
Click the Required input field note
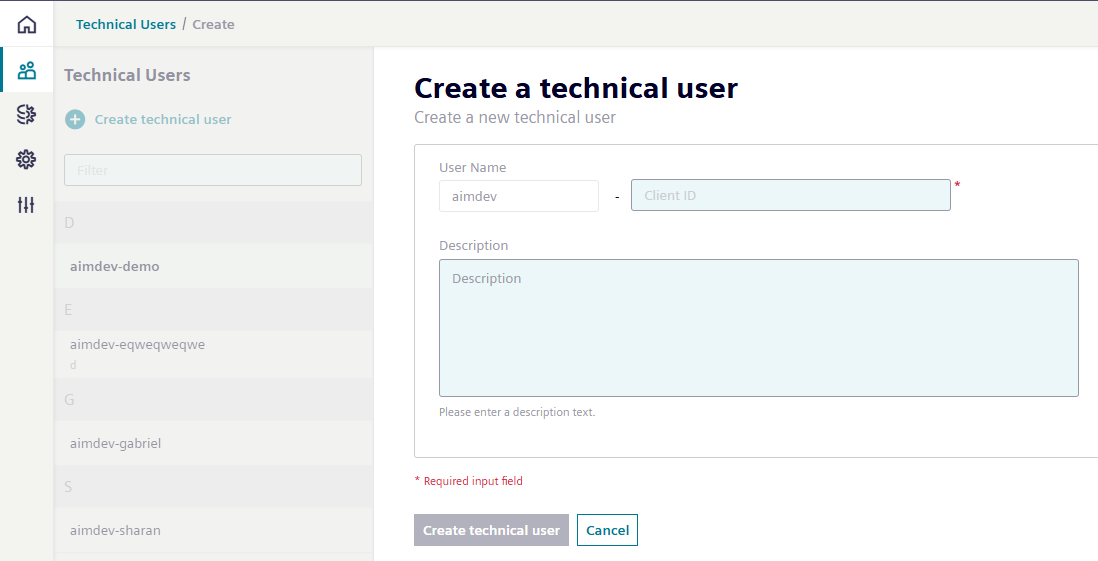click(468, 481)
